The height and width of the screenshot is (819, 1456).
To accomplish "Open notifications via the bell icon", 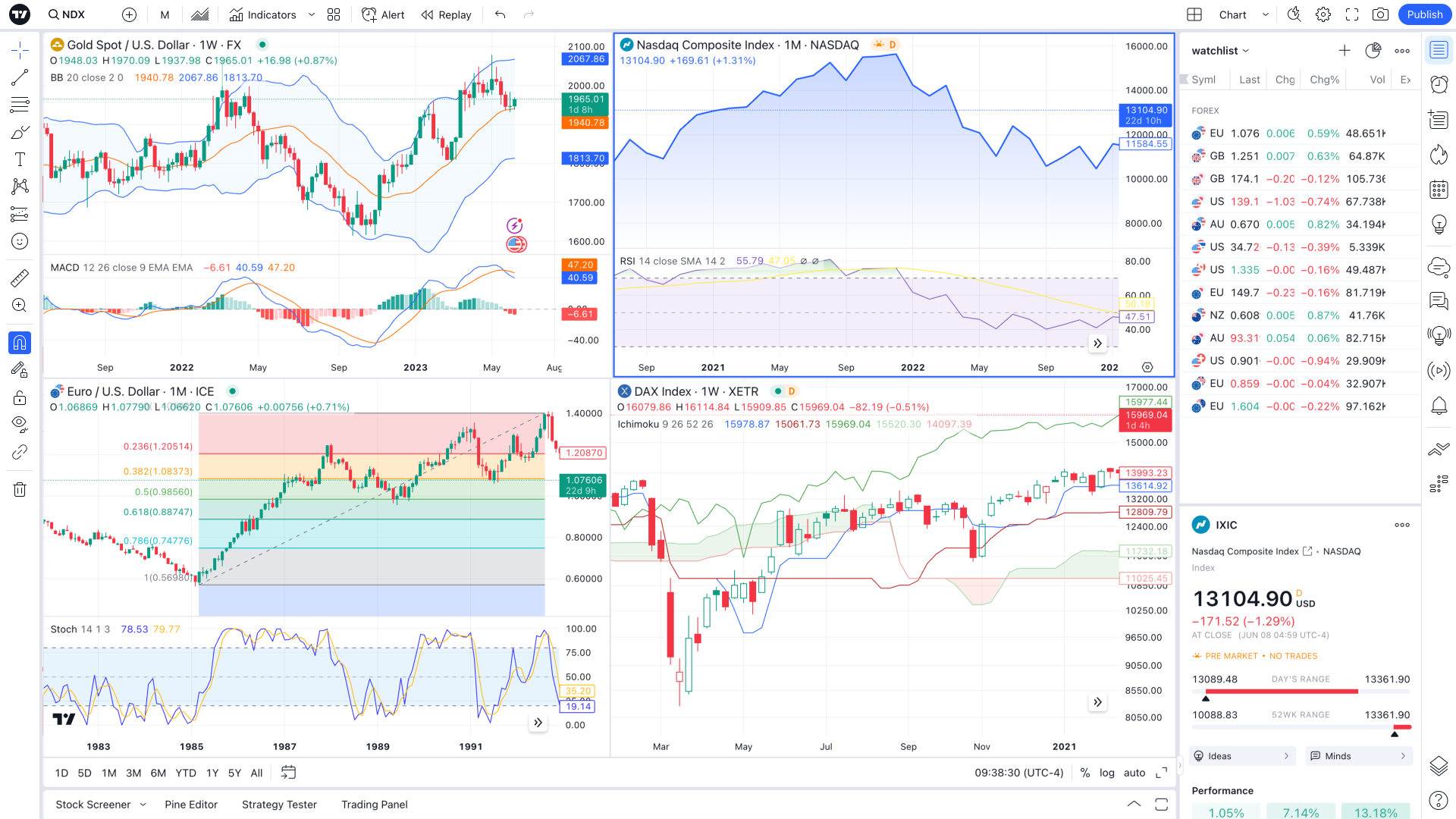I will coord(1439,406).
